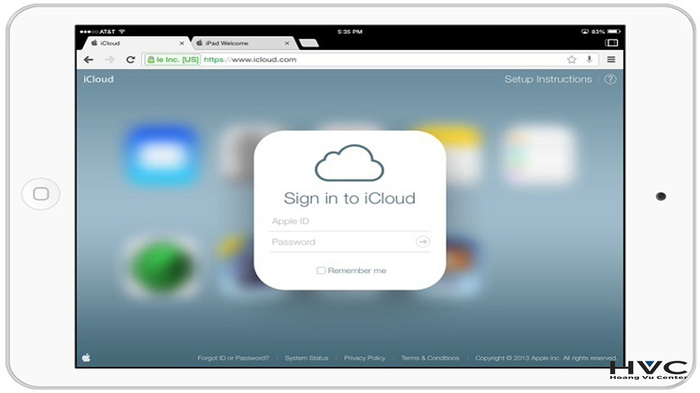Tap the Wi-Fi status icon

pos(122,31)
